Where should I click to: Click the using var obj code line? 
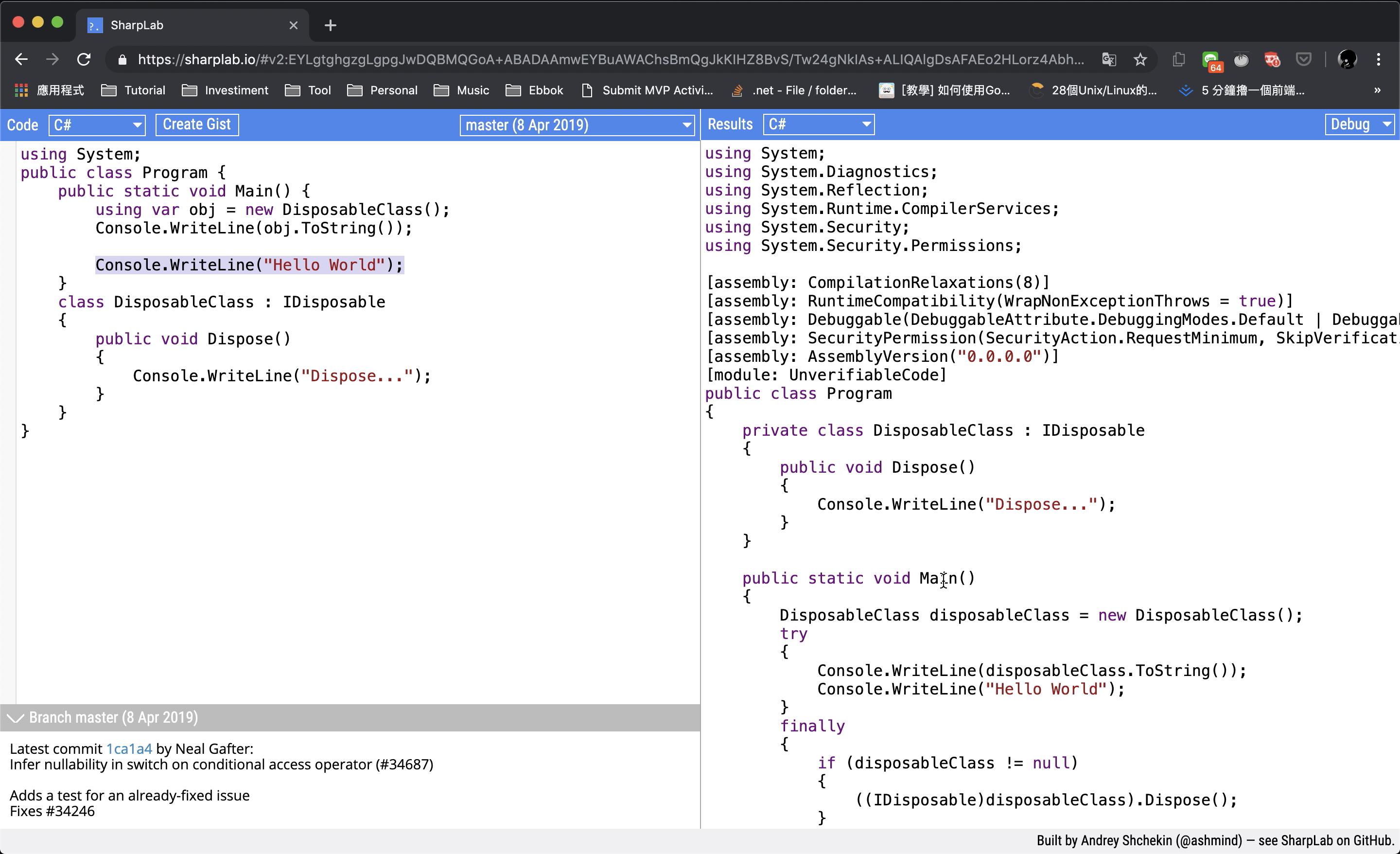coord(272,210)
